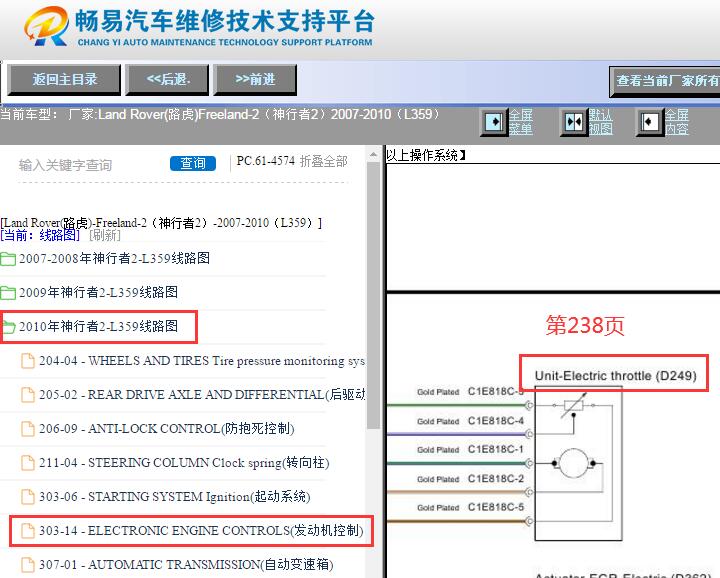Viewport: 720px width, 578px height.
Task: Click the 刷新 refresh link
Action: (x=105, y=236)
